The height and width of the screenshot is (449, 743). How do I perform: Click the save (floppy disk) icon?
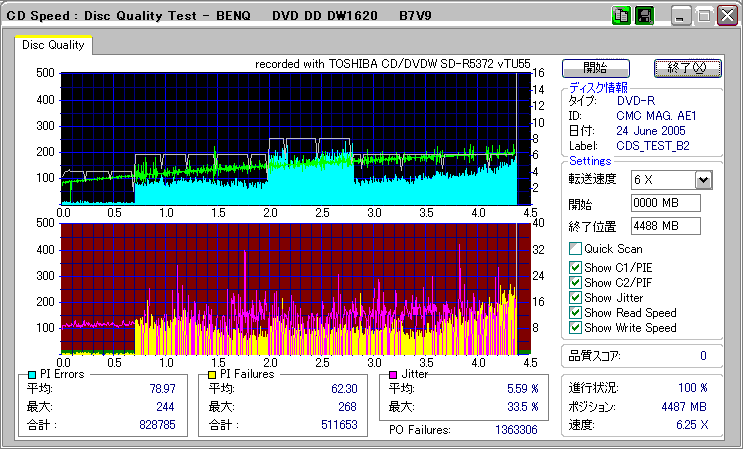point(644,16)
